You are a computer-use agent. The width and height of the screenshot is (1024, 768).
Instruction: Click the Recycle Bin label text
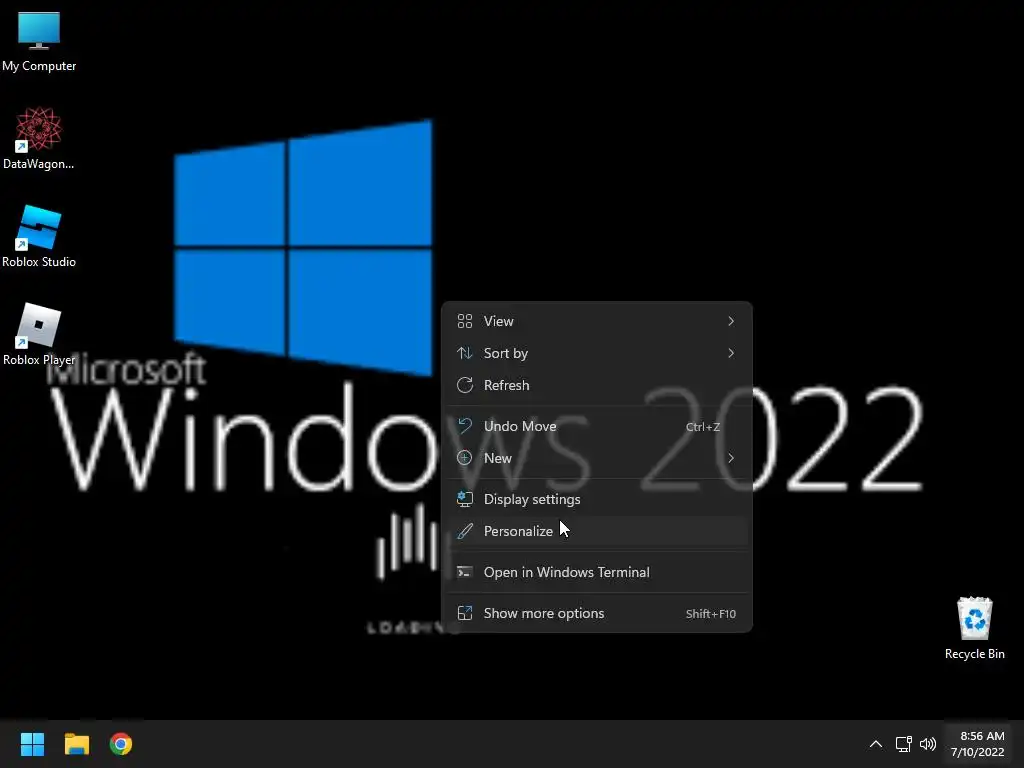[974, 654]
